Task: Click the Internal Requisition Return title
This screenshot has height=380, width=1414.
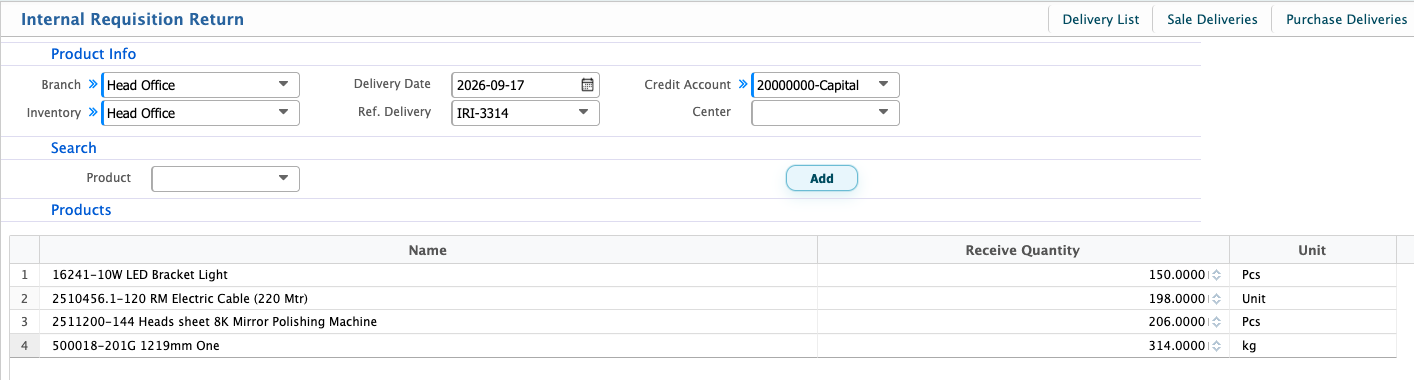Action: 133,19
